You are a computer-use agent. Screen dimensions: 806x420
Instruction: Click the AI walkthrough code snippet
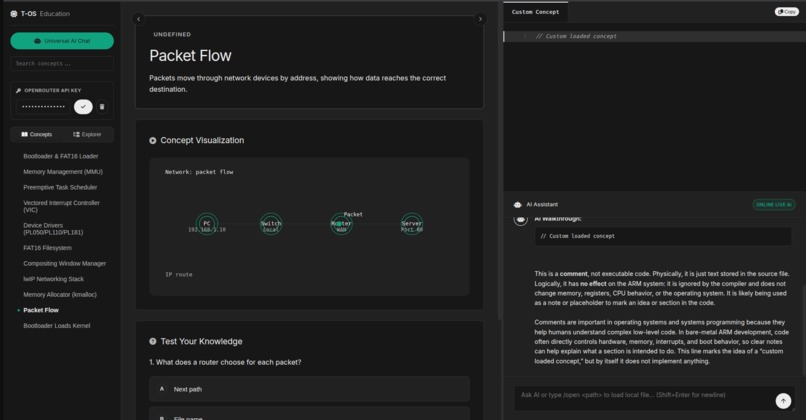(x=663, y=236)
